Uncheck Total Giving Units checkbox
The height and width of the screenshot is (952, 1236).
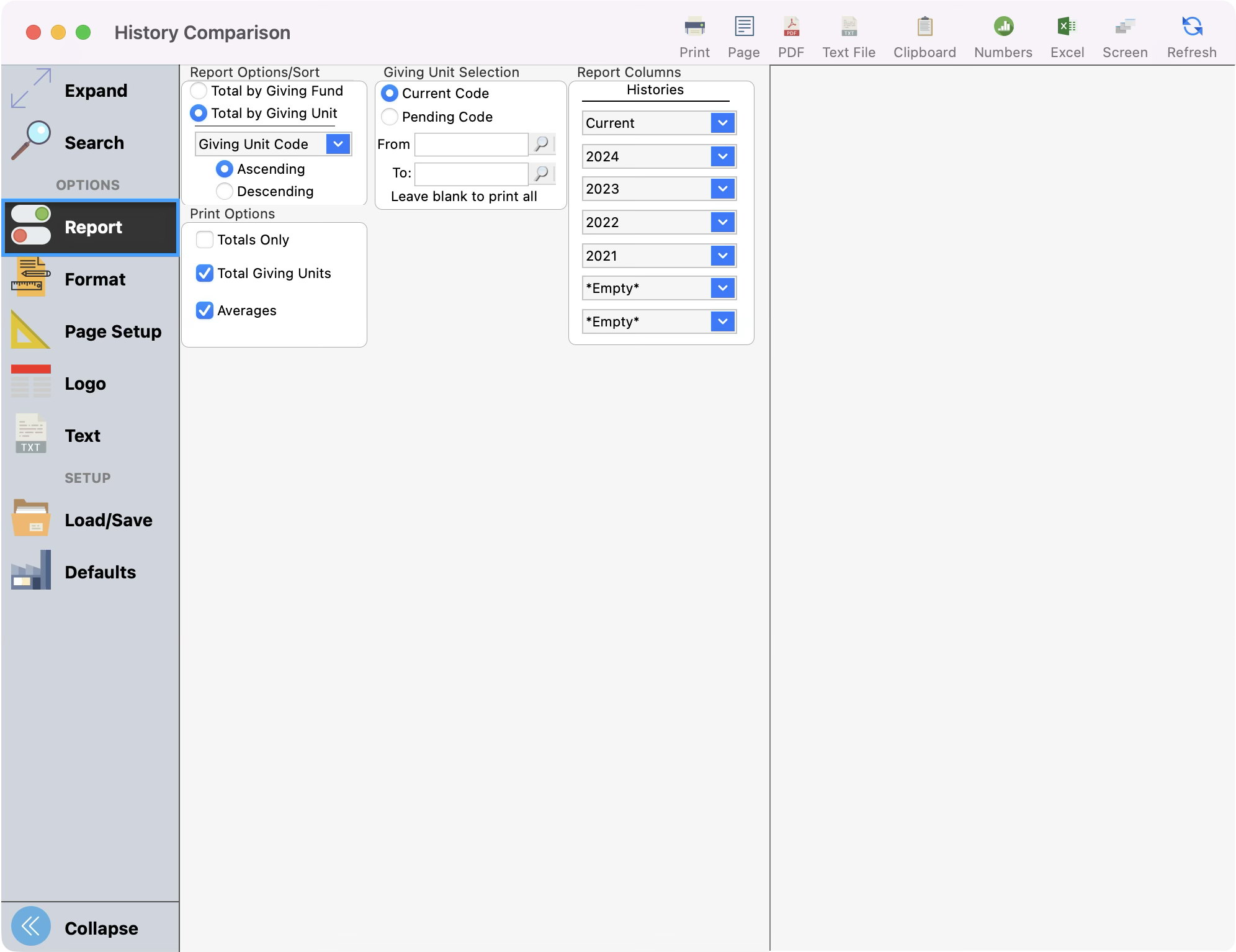[x=205, y=273]
